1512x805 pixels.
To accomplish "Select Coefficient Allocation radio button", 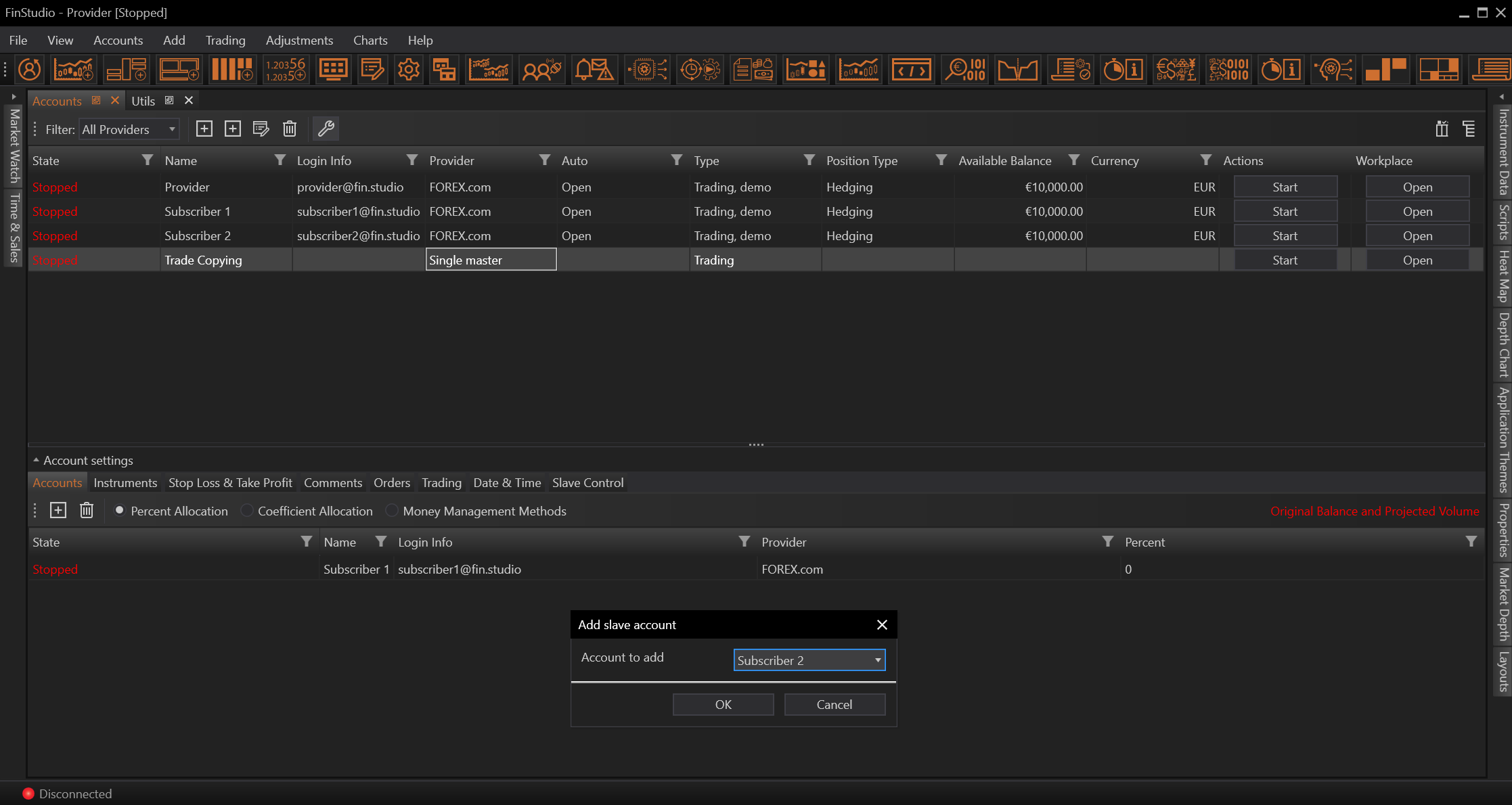I will (x=247, y=511).
